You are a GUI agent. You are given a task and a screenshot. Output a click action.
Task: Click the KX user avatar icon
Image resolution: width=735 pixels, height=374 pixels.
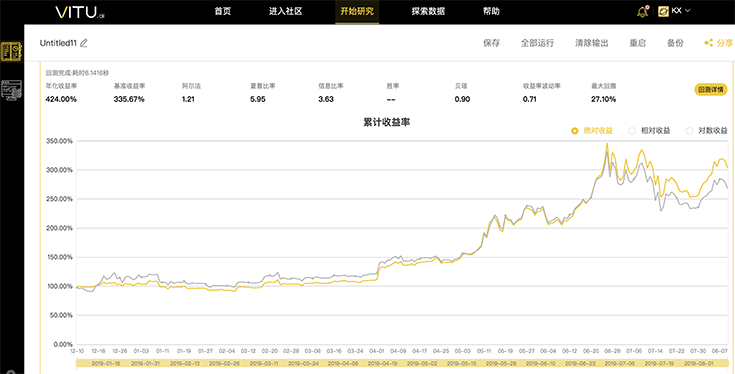[663, 12]
